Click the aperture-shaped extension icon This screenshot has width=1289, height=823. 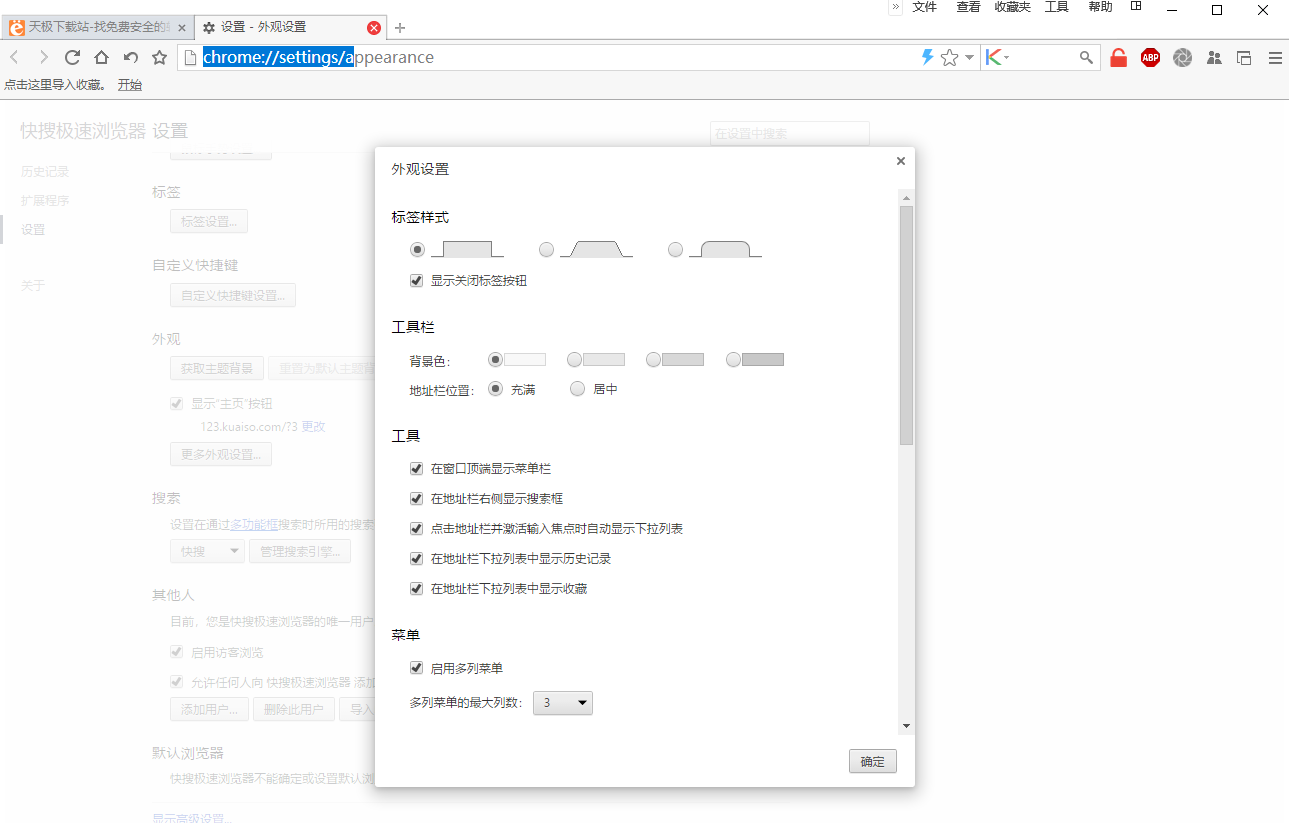tap(1182, 57)
